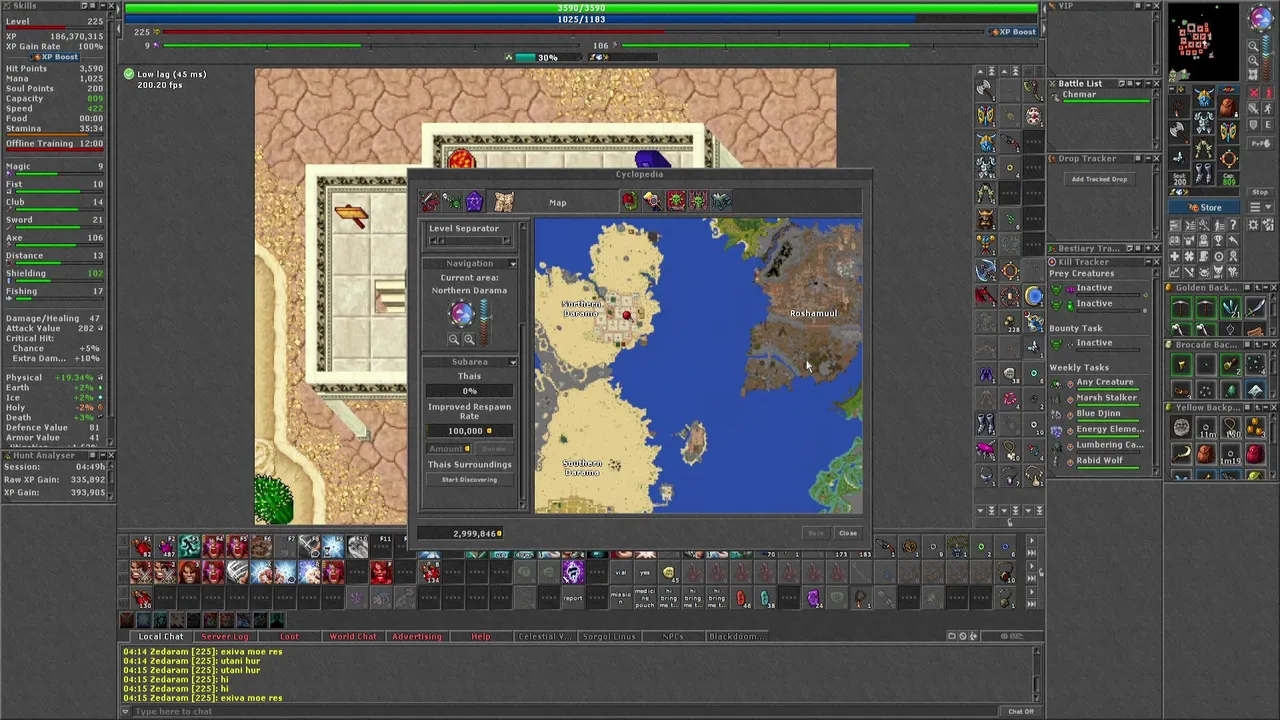Viewport: 1280px width, 720px height.
Task: Click the report action bar button
Action: [x=572, y=599]
